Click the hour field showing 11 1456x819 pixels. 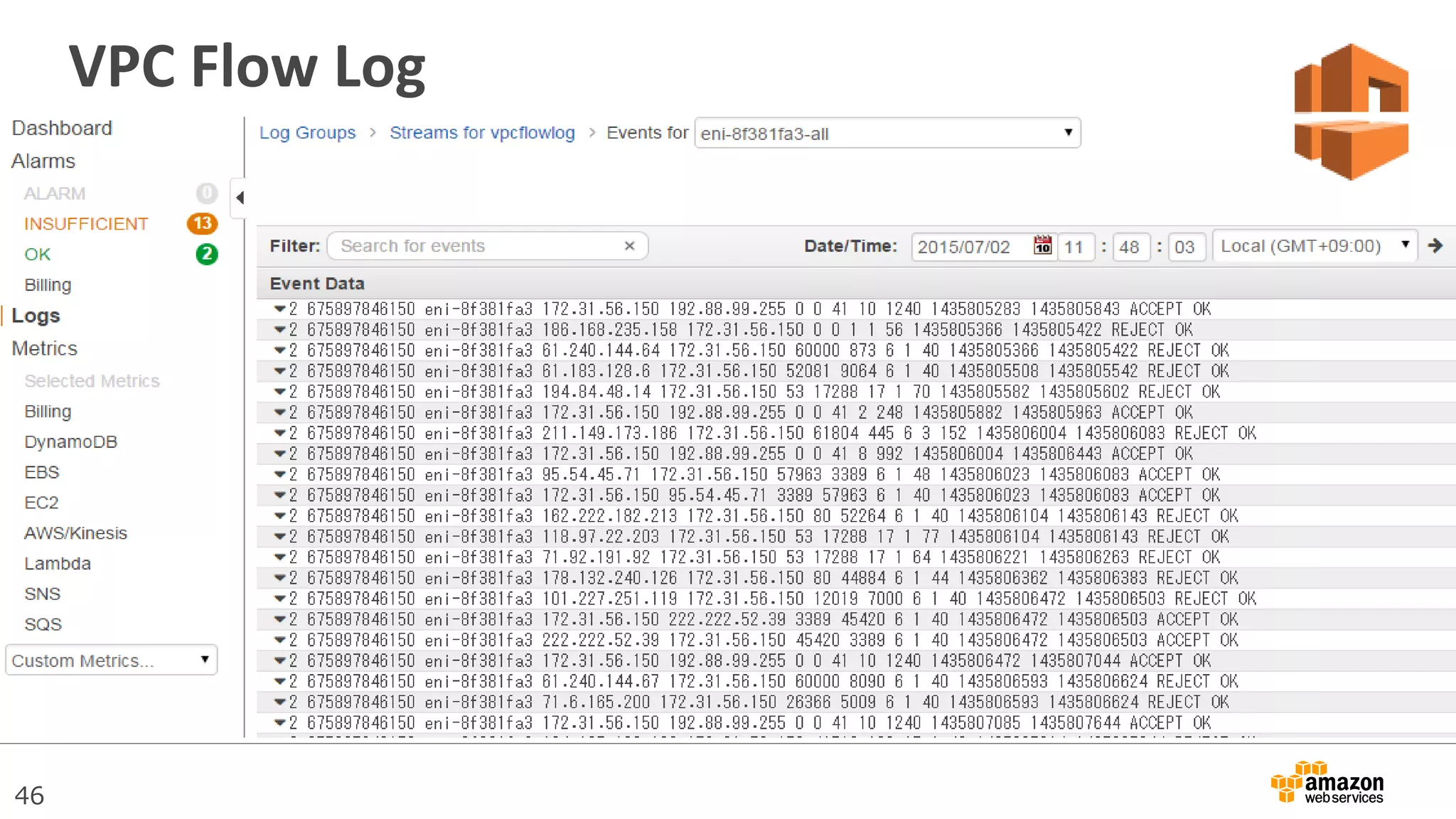click(1075, 247)
